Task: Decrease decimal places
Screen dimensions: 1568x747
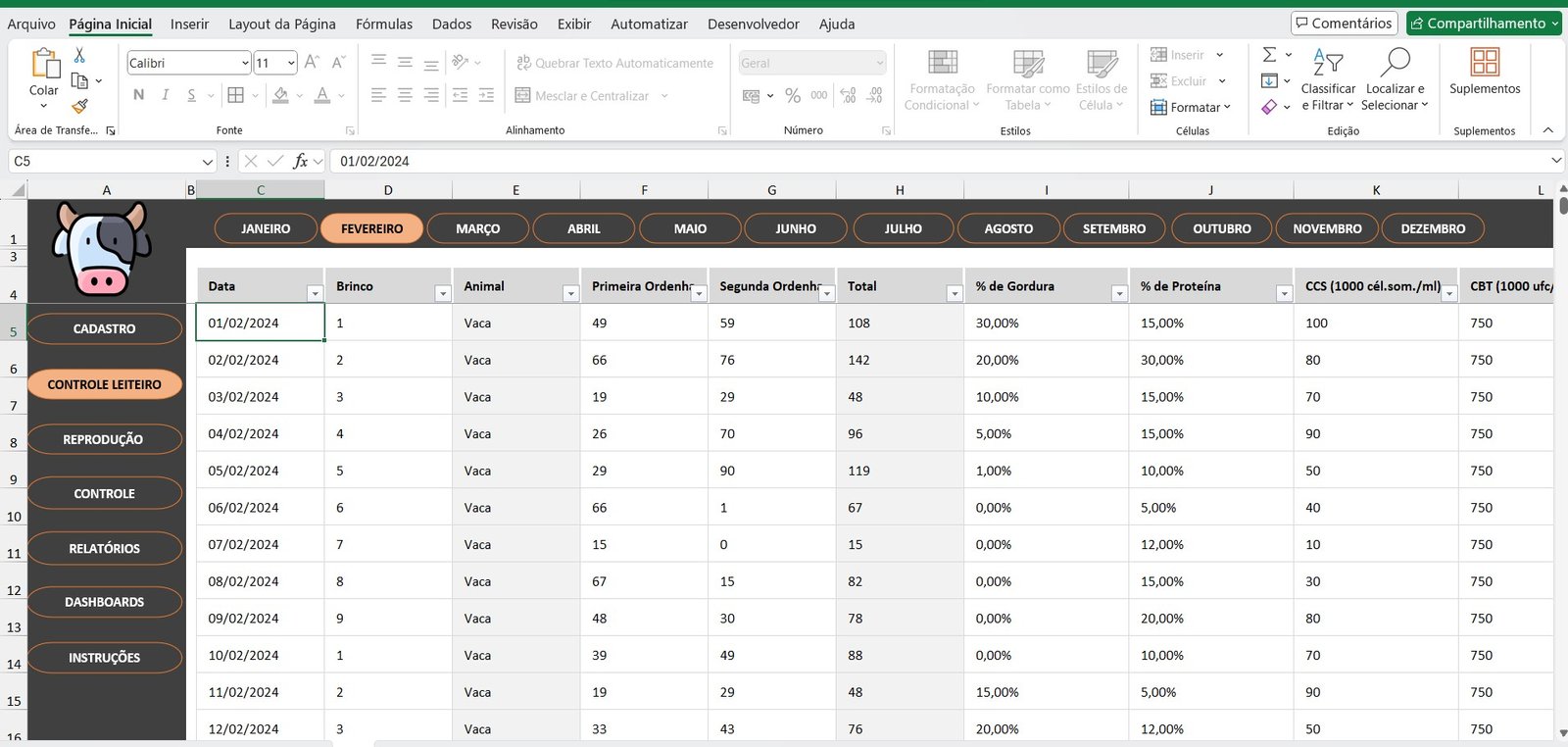Action: point(875,95)
